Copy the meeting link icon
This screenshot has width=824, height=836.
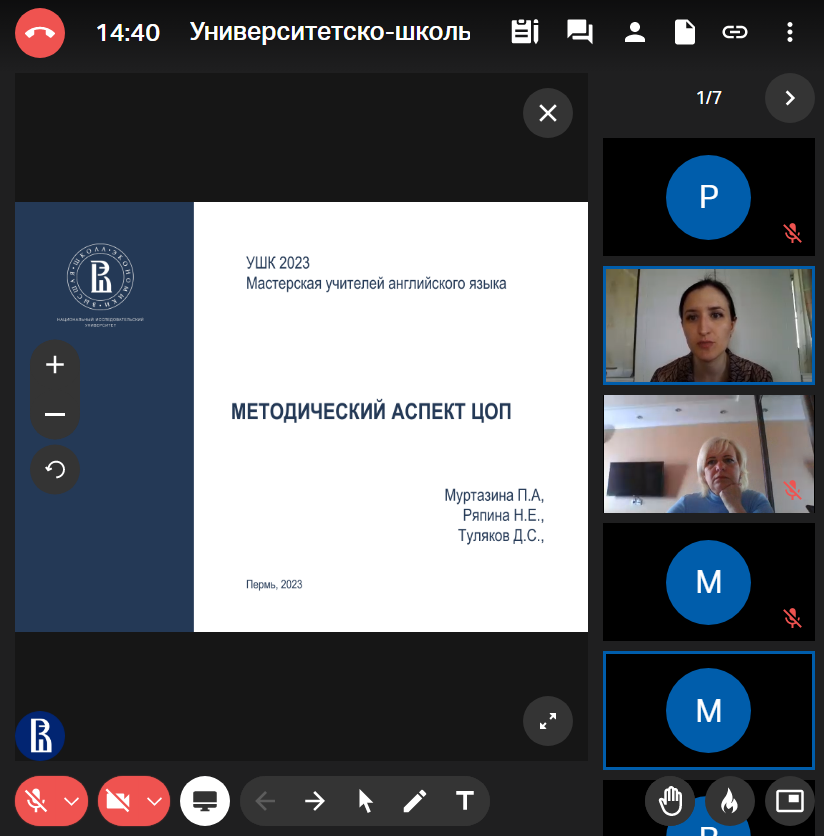(x=735, y=32)
